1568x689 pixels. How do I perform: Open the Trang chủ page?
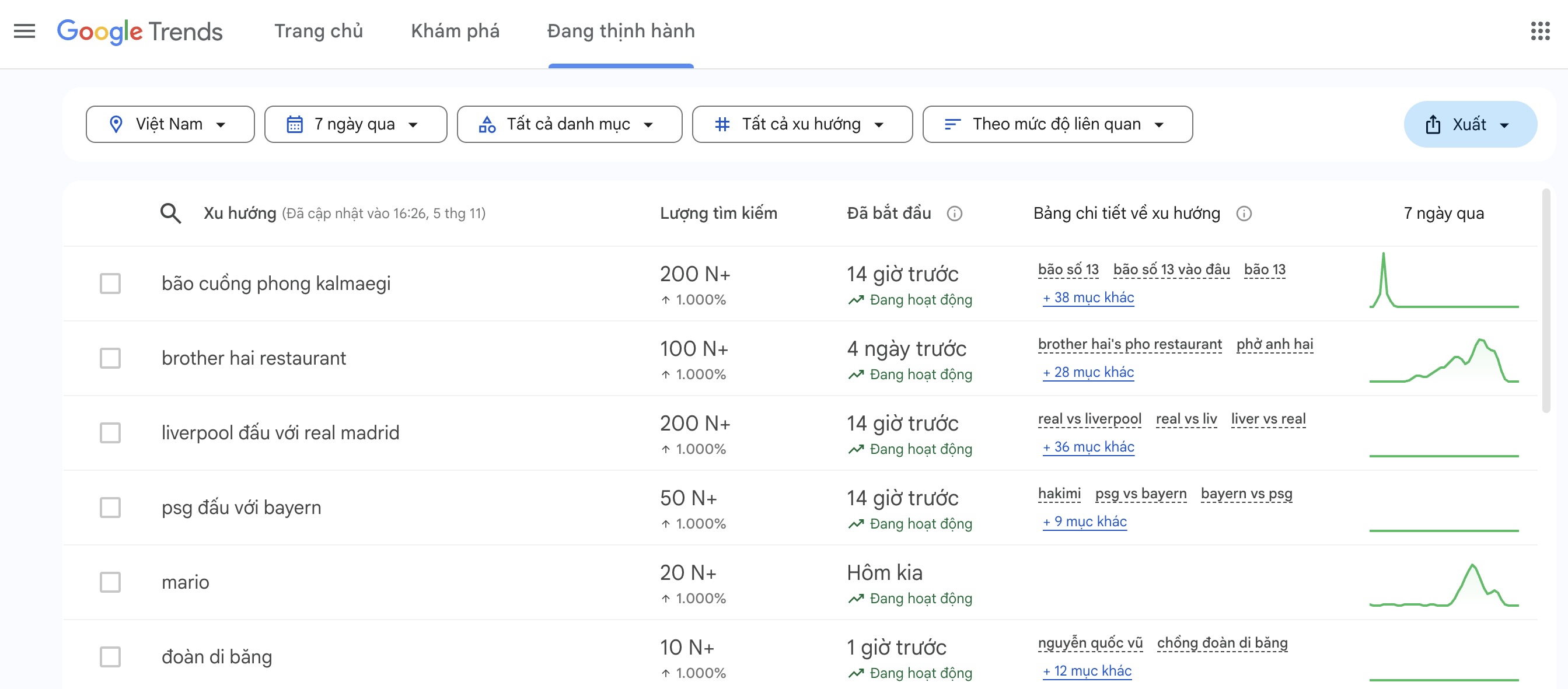(x=319, y=31)
